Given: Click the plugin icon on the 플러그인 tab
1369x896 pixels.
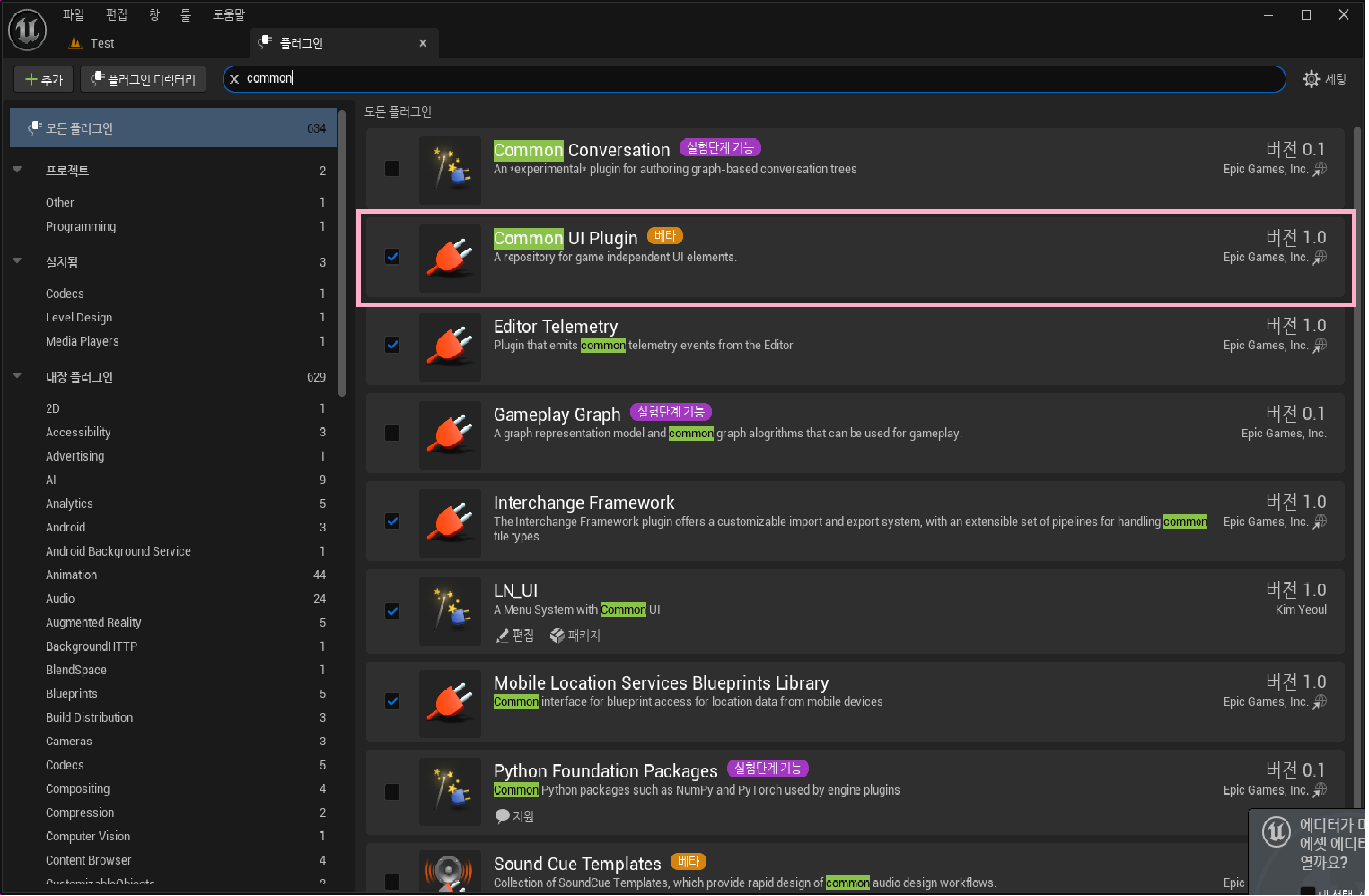Looking at the screenshot, I should 265,42.
